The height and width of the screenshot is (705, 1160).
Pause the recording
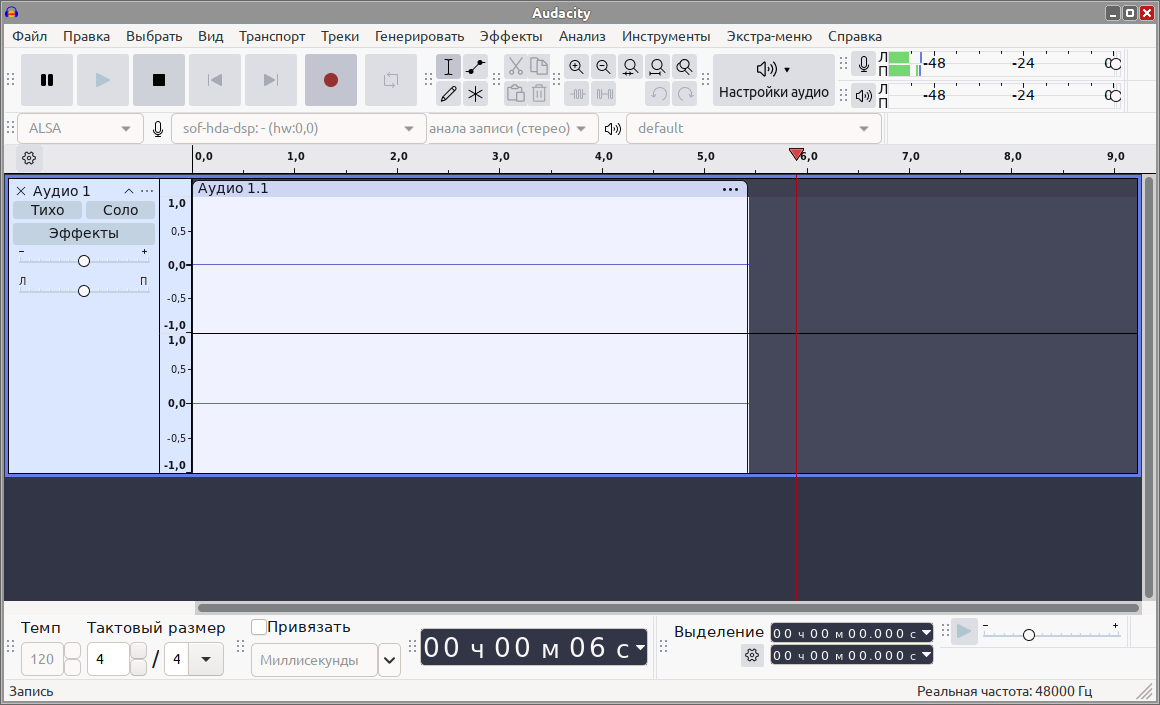tap(47, 80)
